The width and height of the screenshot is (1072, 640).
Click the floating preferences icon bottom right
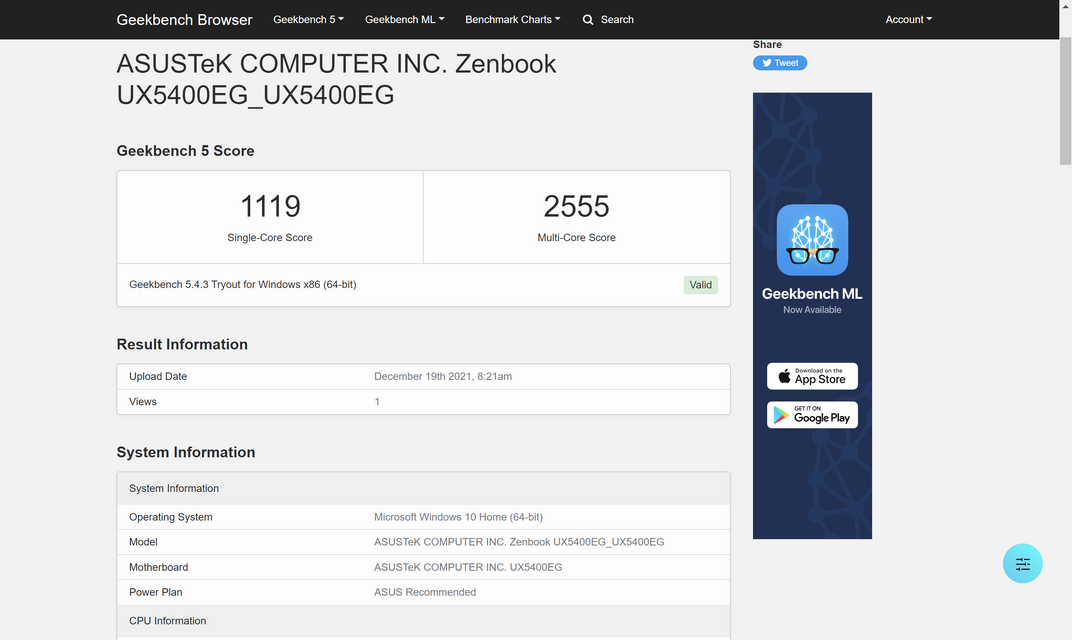pos(1022,563)
